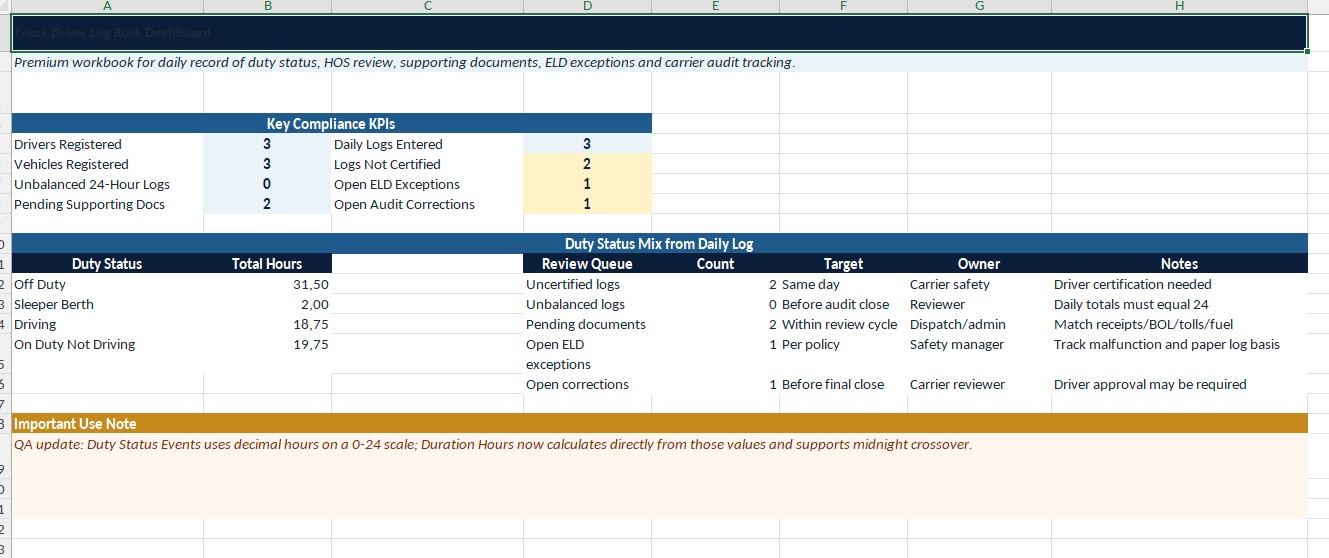
Task: Select the value for Logs Not Certified
Action: [x=587, y=164]
